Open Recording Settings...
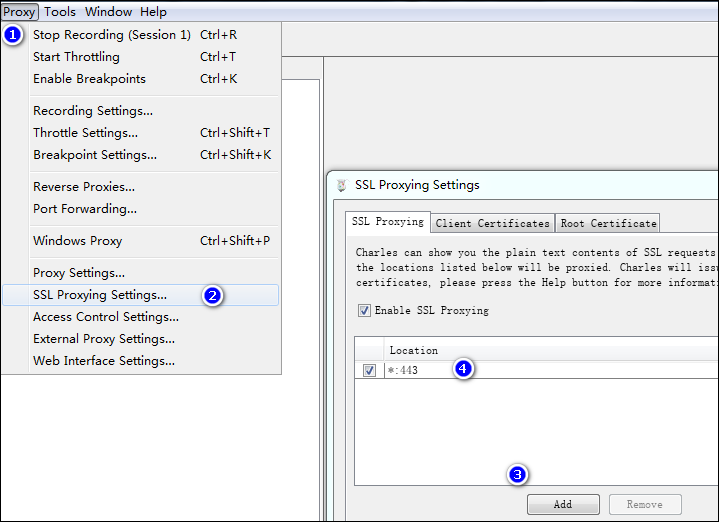The image size is (719, 522). tap(140, 111)
